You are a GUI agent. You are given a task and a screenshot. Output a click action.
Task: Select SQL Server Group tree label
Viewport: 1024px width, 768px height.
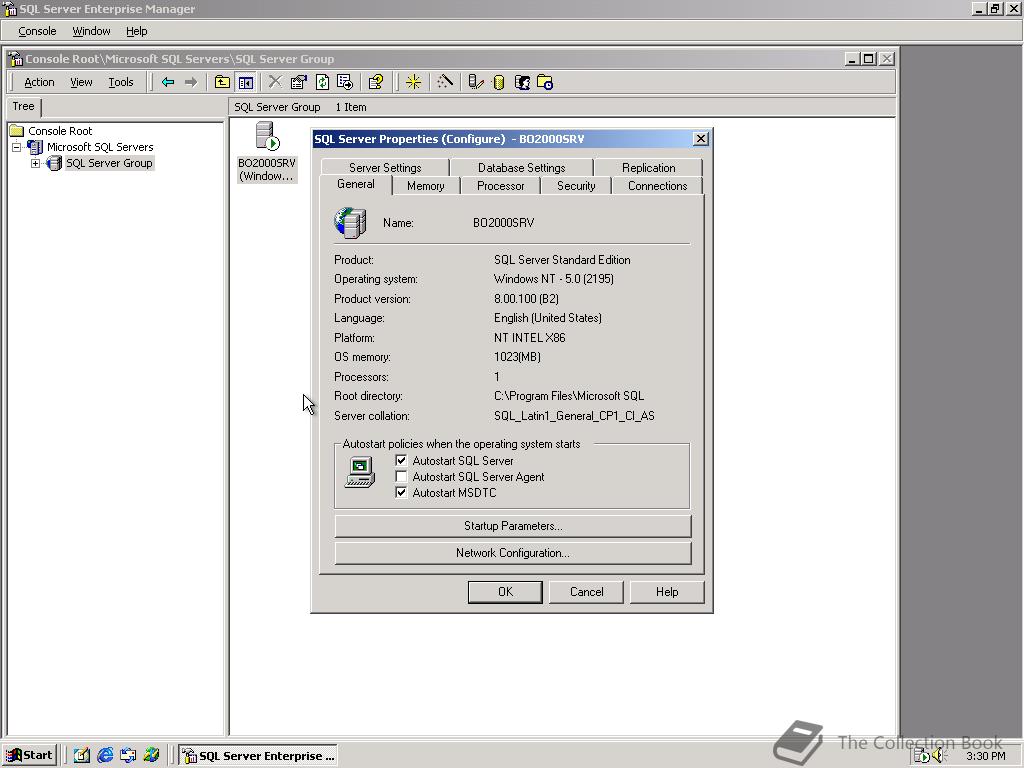(109, 163)
